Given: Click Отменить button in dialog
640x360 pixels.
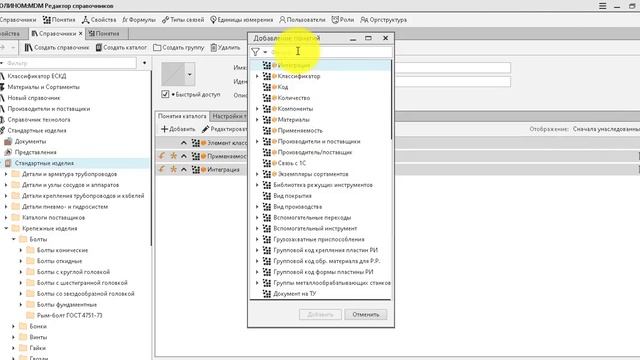Looking at the screenshot, I should point(366,314).
